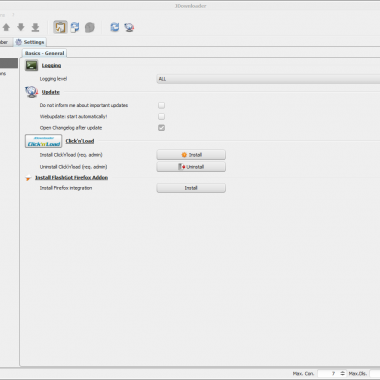Click Uninstall button for Click'n'Load
The image size is (380, 380).
click(x=191, y=167)
